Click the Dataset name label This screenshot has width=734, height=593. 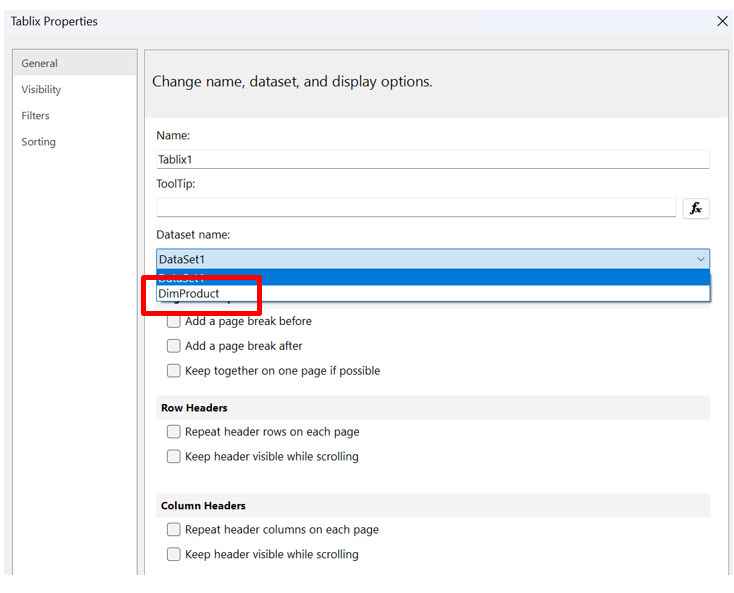[193, 234]
